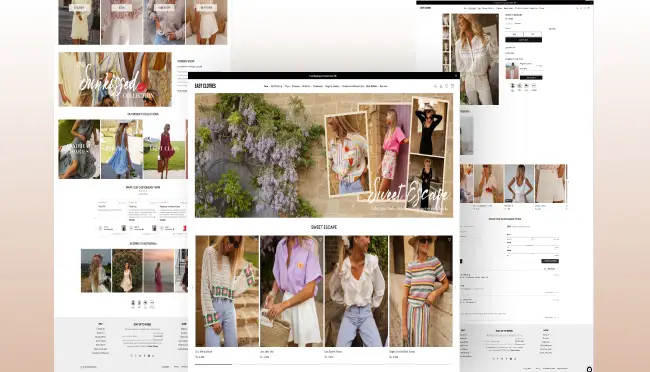This screenshot has width=650, height=372.
Task: Open the striped knit top product card
Action: tap(421, 291)
